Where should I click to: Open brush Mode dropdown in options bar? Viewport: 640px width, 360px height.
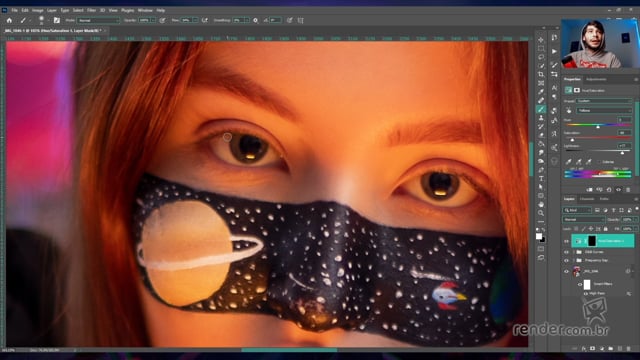(x=98, y=20)
